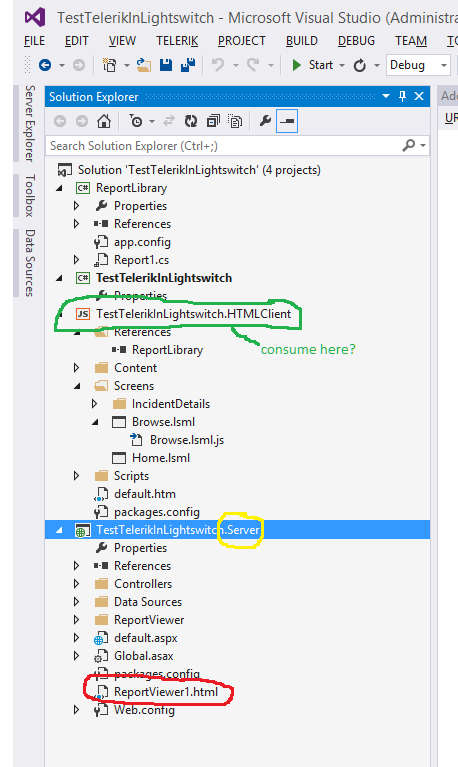Click Solution Explorer Home icon
This screenshot has height=767, width=458.
point(104,121)
